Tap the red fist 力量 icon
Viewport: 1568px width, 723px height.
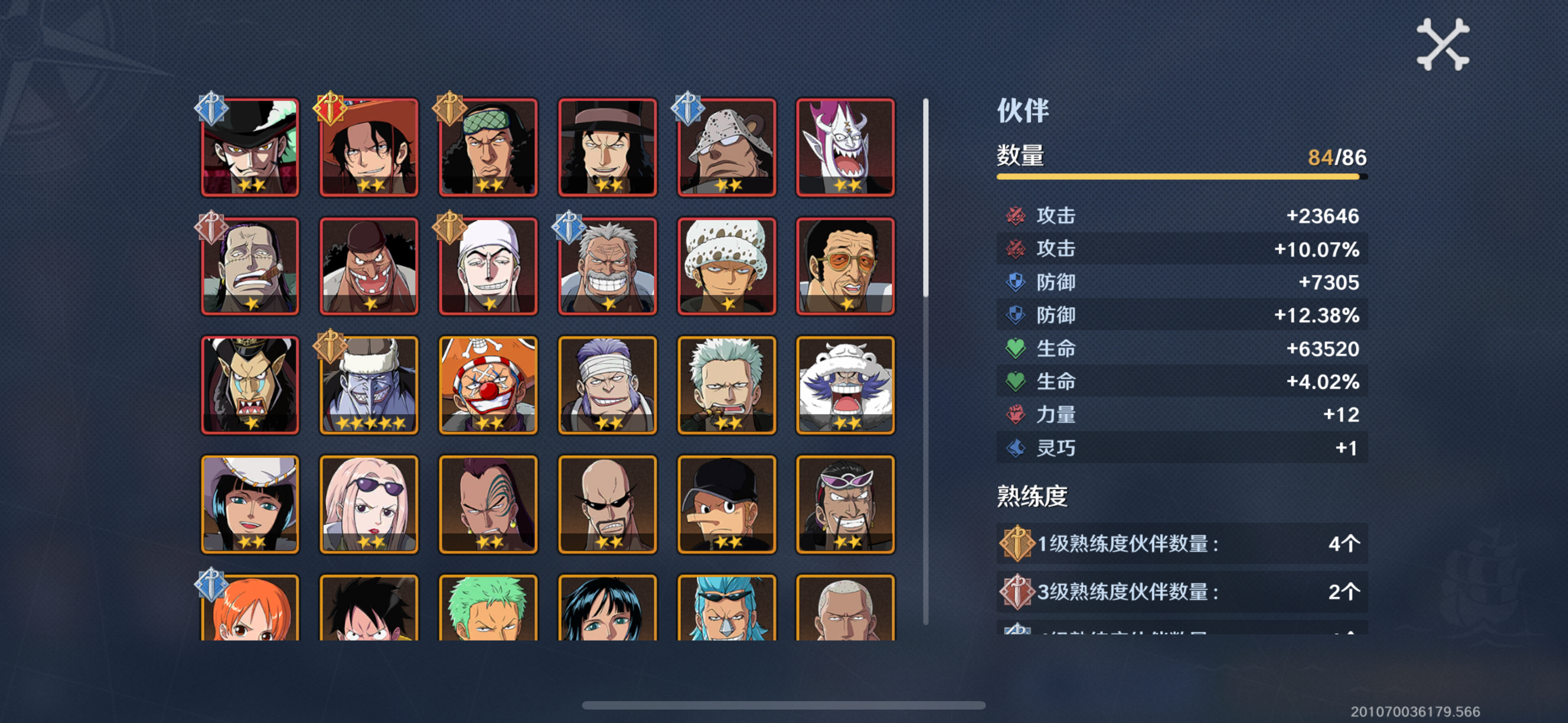click(x=1014, y=414)
